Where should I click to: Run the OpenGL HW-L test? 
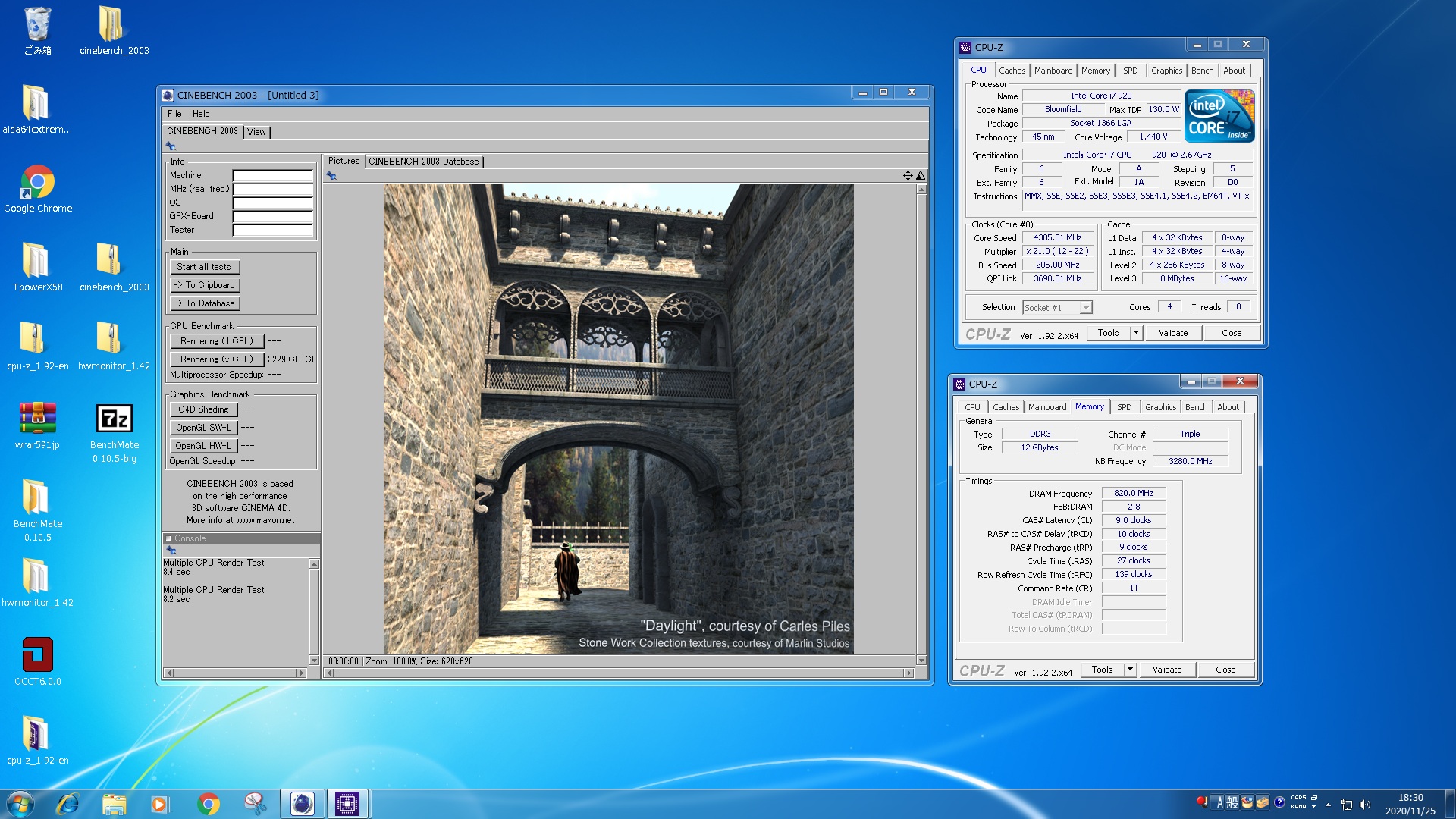click(203, 446)
